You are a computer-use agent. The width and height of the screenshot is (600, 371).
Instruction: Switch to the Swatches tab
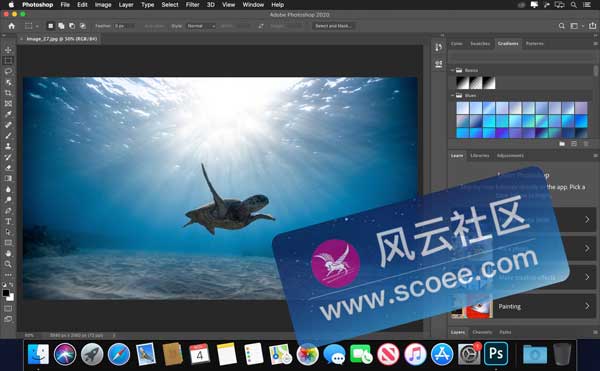(x=480, y=44)
